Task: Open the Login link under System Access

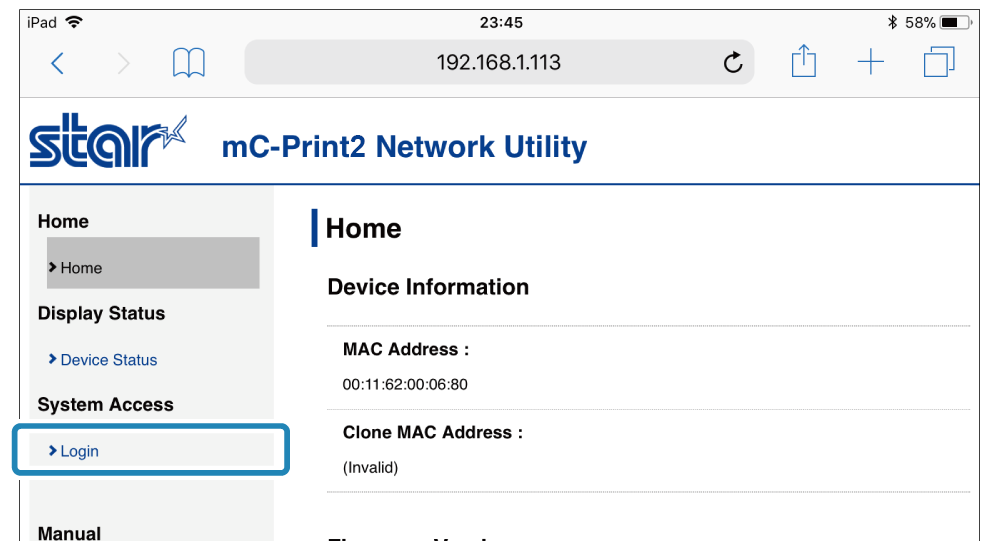Action: 79,451
